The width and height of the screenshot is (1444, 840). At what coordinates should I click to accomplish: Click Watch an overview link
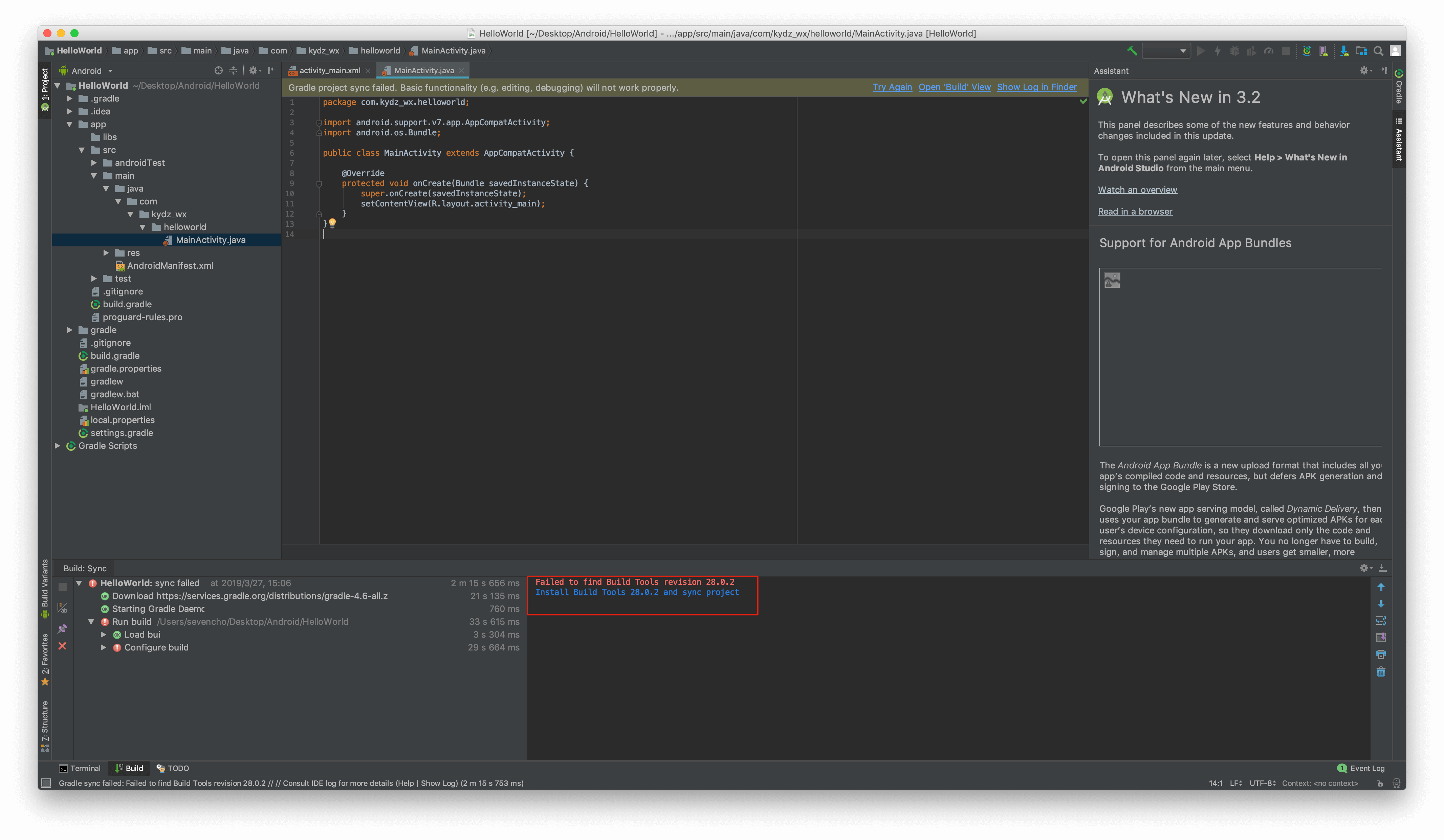click(1137, 190)
